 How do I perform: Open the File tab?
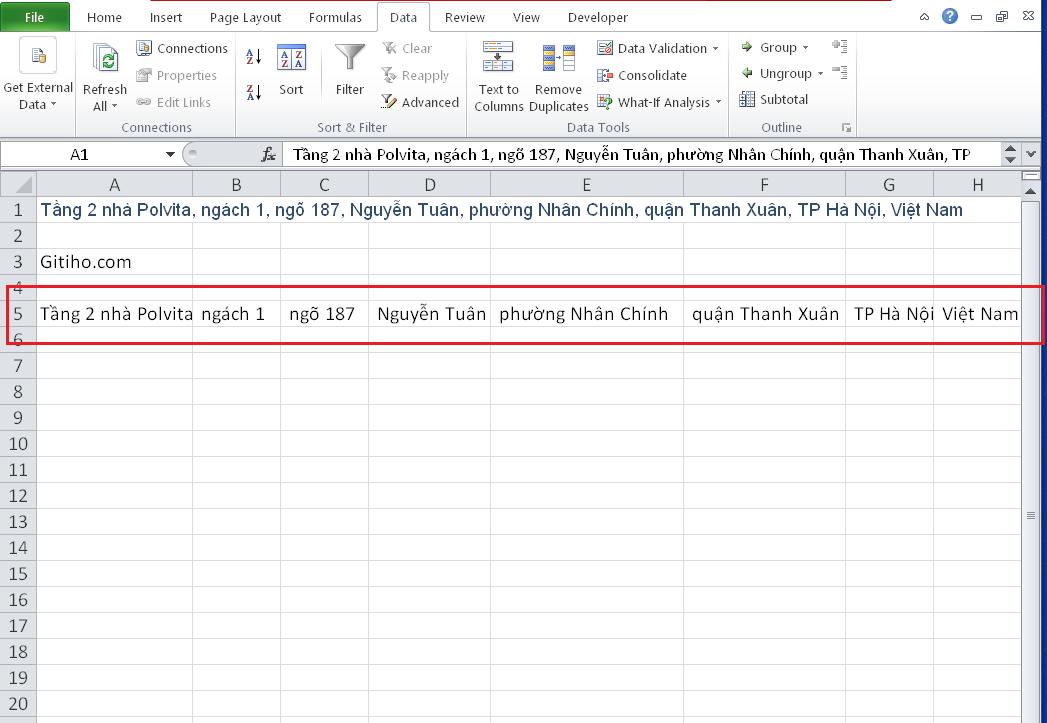click(34, 17)
